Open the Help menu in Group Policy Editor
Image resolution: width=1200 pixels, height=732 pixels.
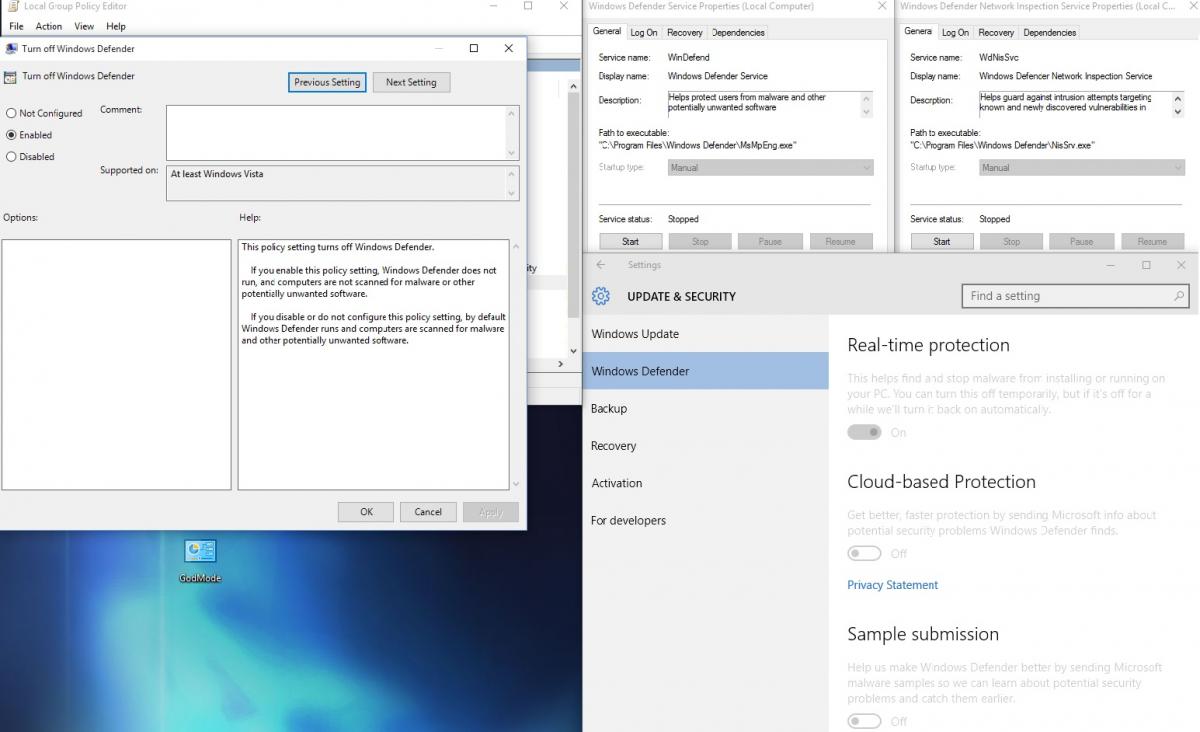[116, 26]
